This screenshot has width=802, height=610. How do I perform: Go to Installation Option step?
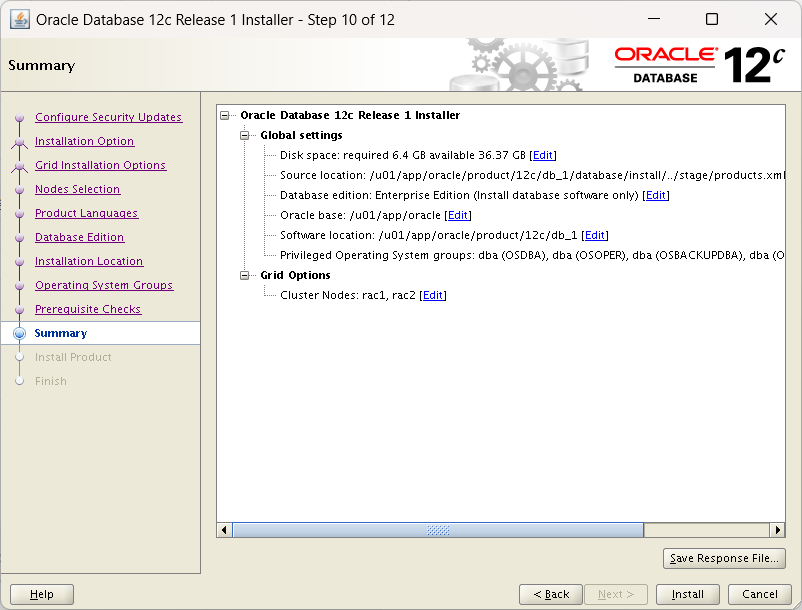point(84,141)
